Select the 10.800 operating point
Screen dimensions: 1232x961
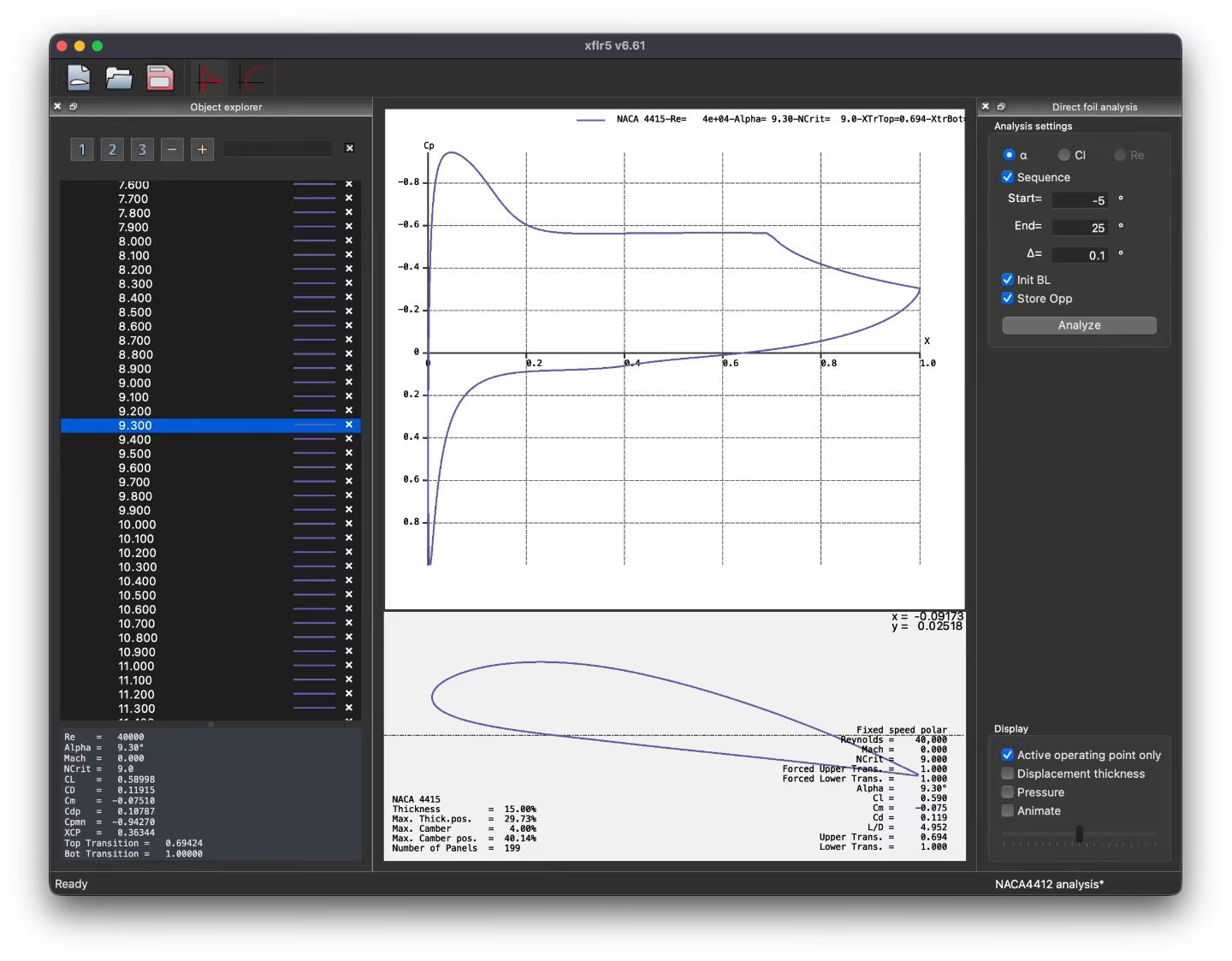[210, 638]
